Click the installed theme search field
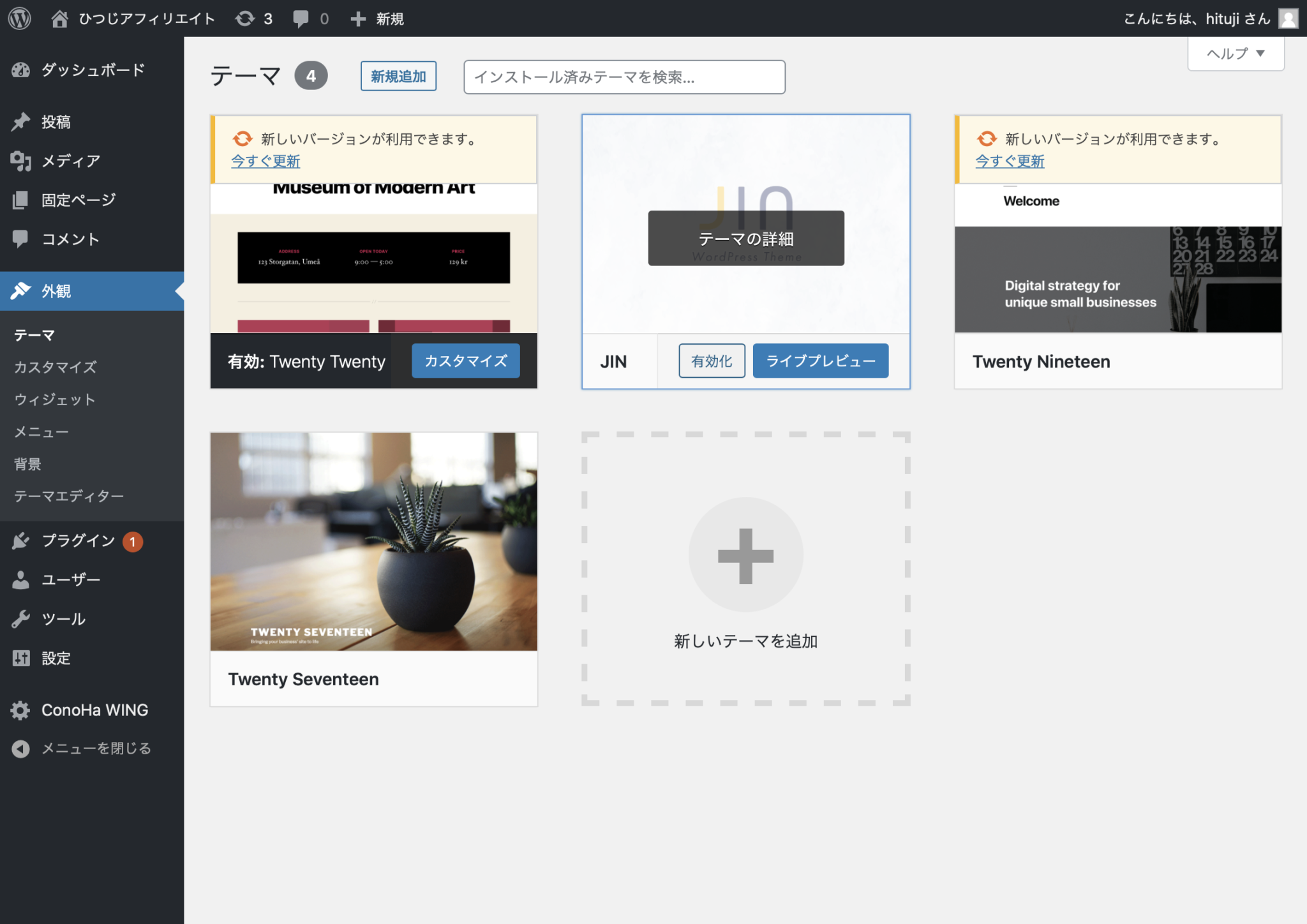The height and width of the screenshot is (924, 1307). [624, 77]
